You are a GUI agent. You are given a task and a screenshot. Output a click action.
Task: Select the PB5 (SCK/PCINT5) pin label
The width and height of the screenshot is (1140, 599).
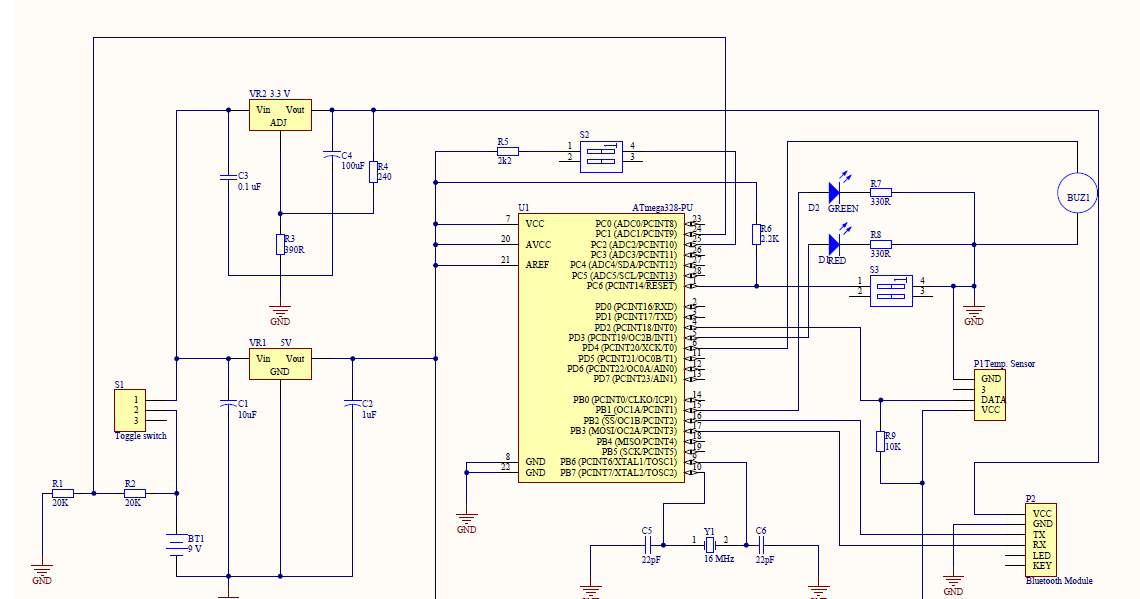[x=639, y=451]
